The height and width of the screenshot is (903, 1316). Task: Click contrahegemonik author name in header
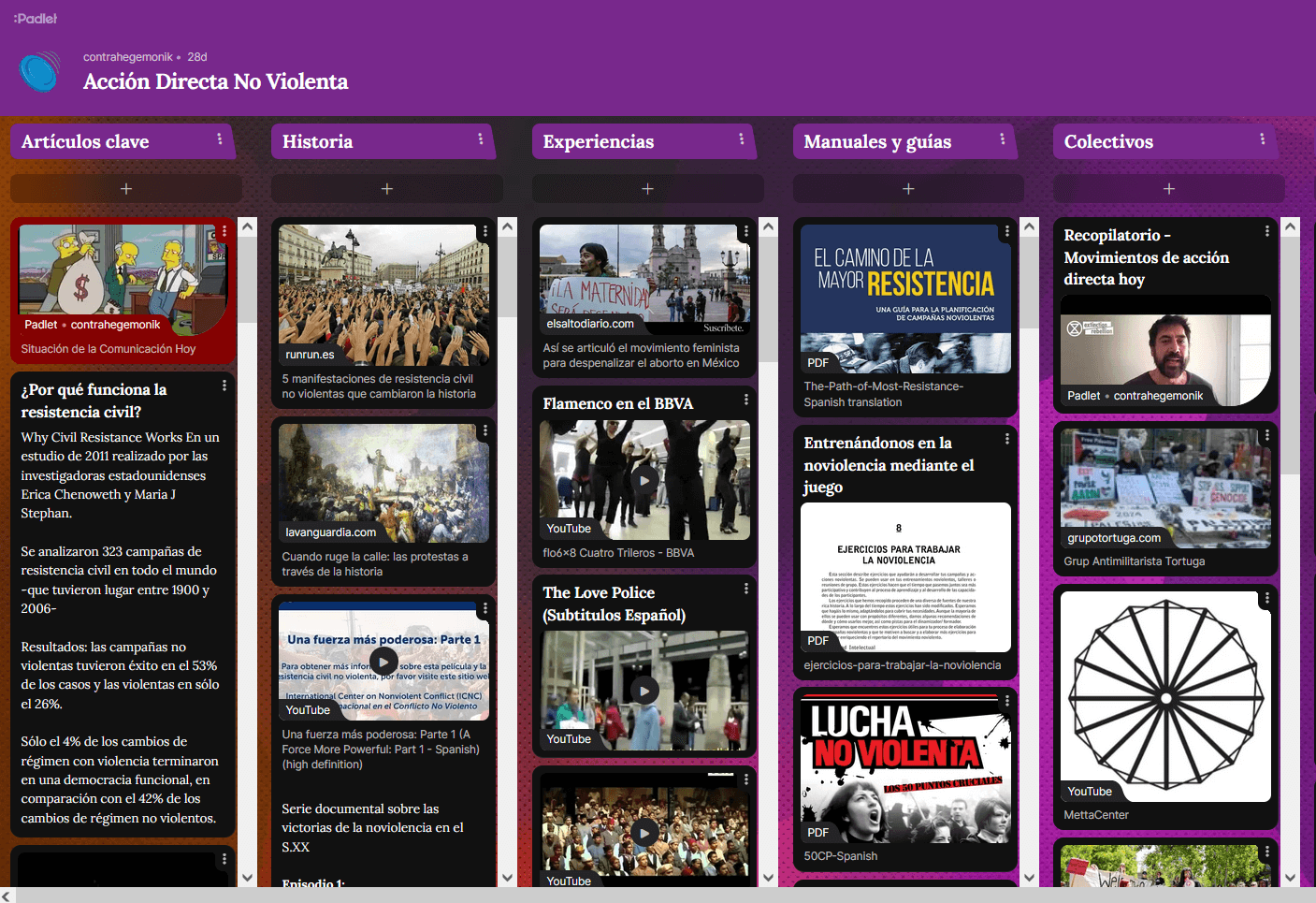click(x=128, y=57)
